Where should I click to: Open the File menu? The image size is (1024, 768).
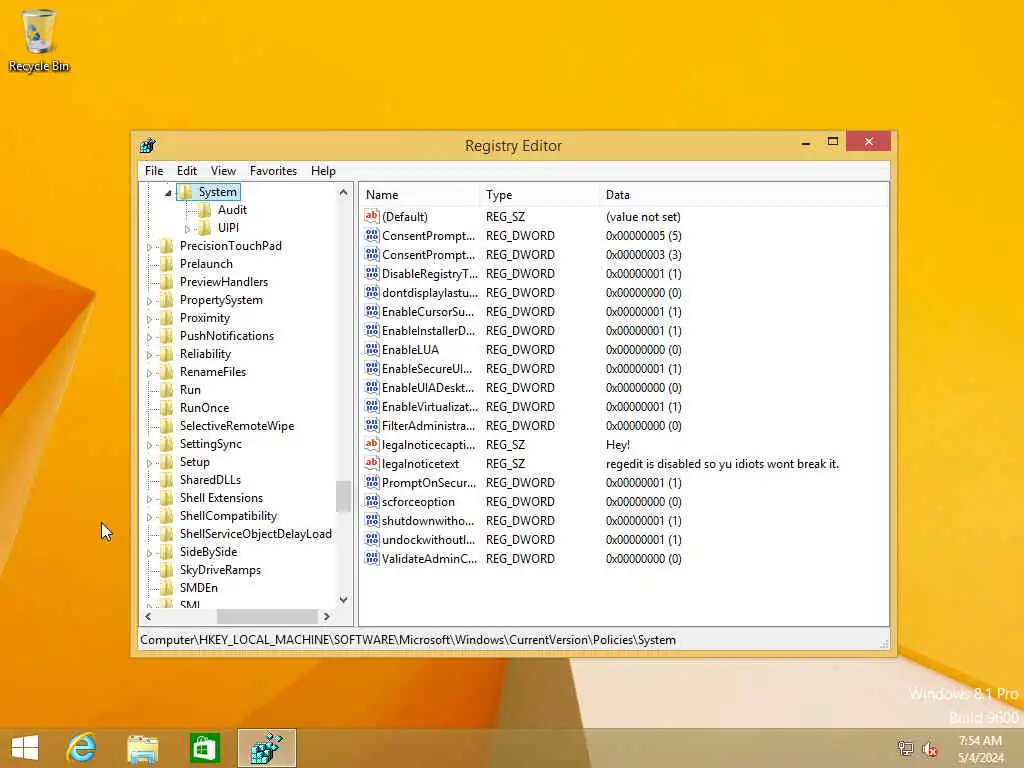[154, 170]
